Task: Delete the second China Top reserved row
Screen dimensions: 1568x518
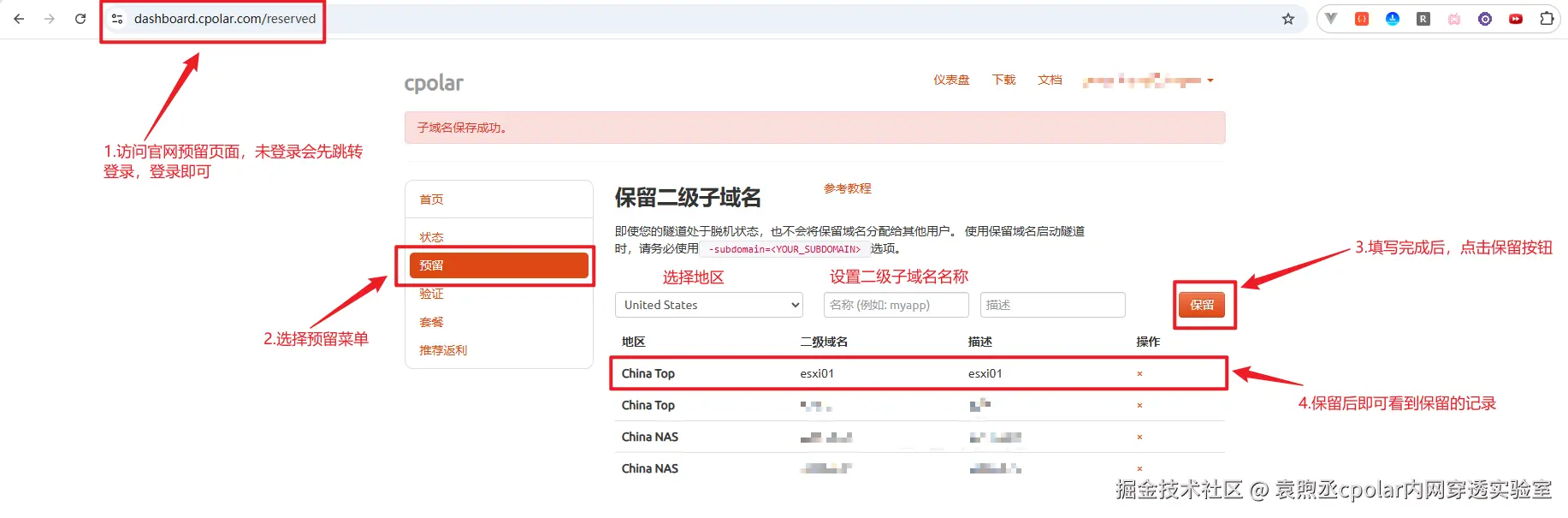Action: (x=1139, y=406)
